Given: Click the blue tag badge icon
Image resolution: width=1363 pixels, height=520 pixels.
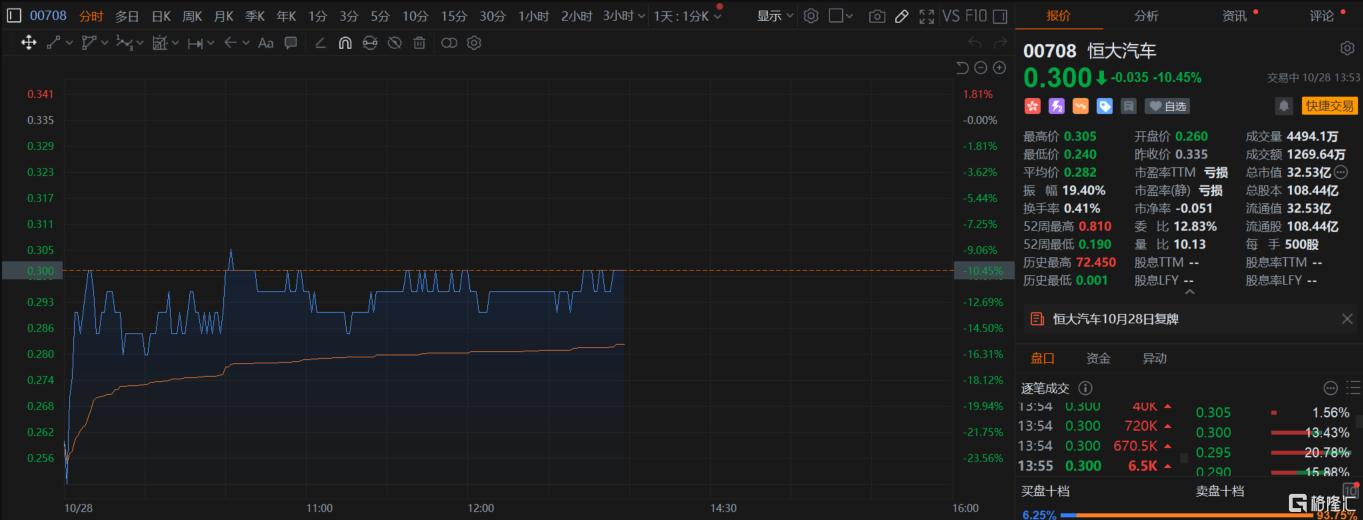Looking at the screenshot, I should point(1104,106).
